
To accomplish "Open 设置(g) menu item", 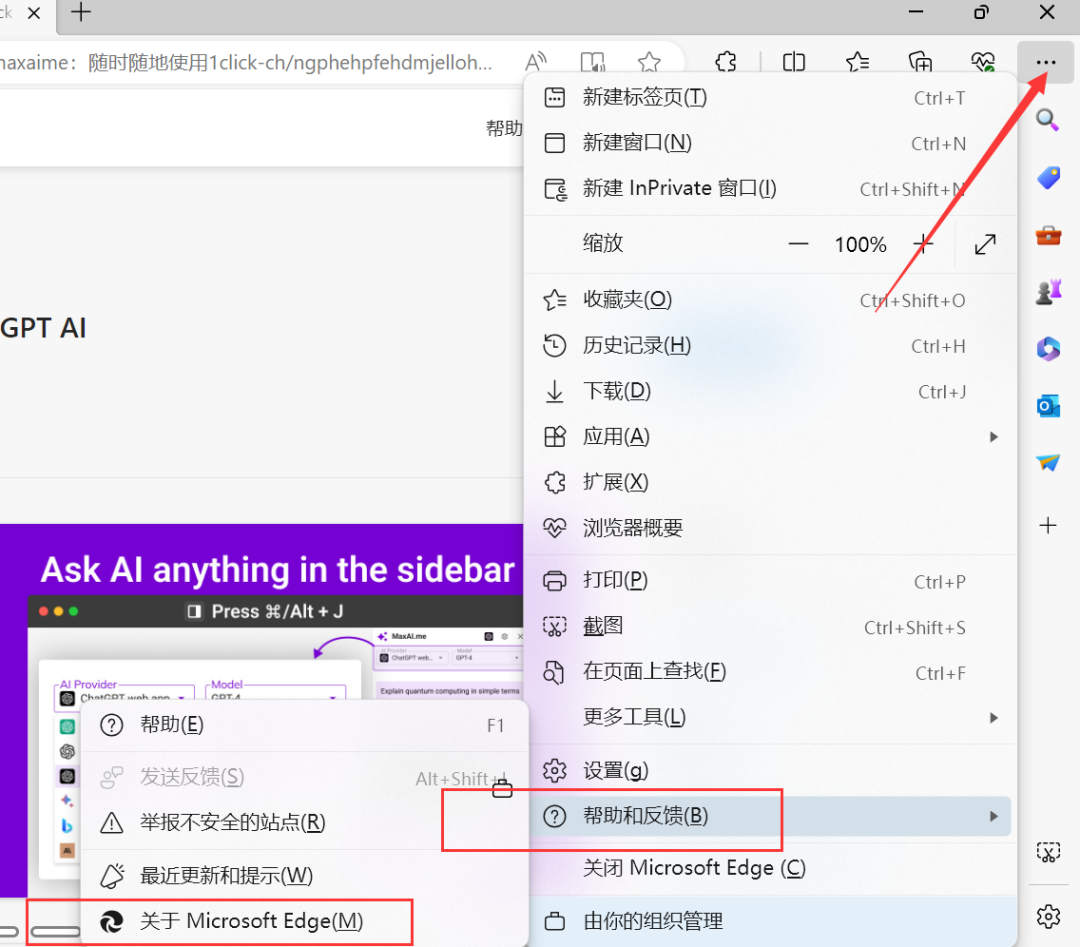I will 770,771.
